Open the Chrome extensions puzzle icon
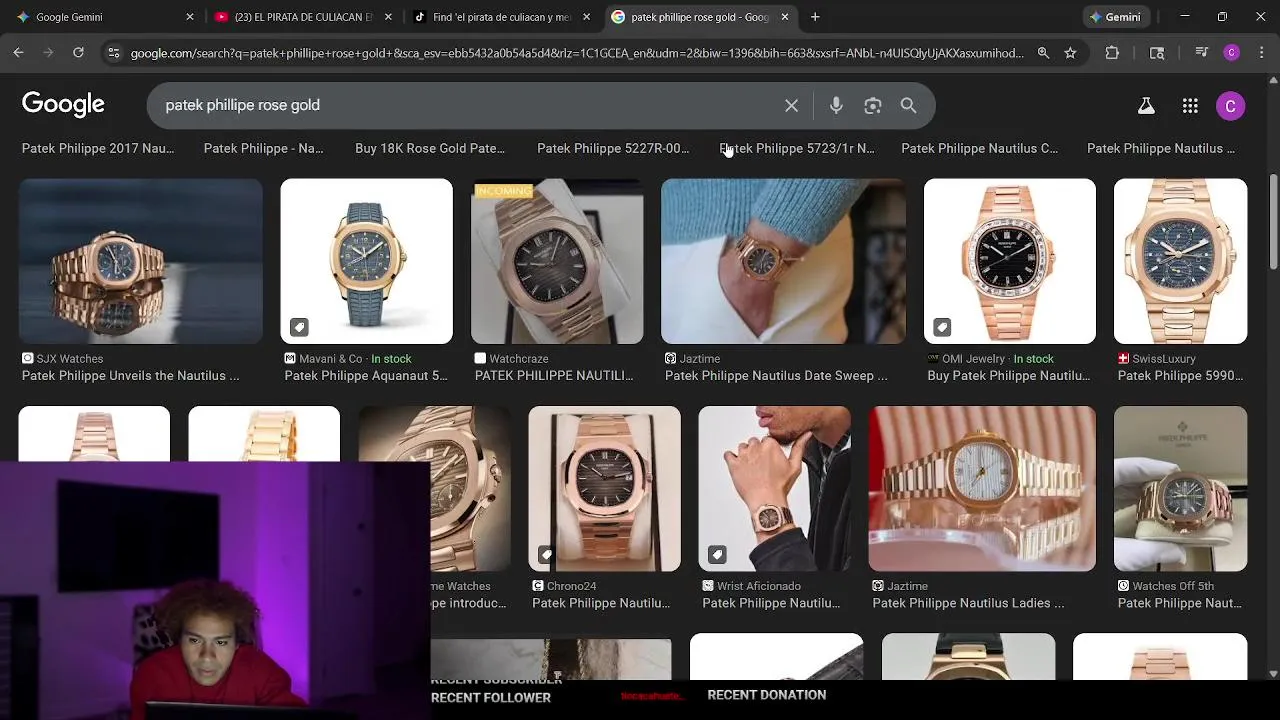The image size is (1280, 720). [x=1112, y=53]
